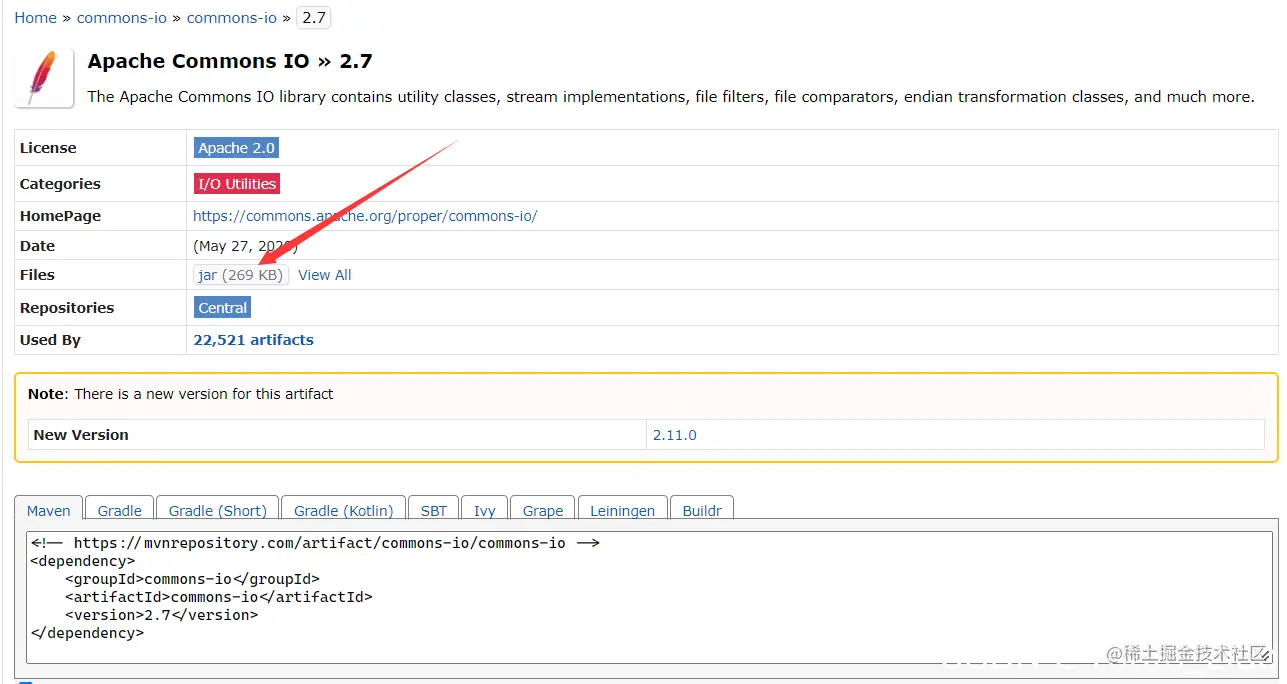
Task: Click the Categories row label
Action: [60, 184]
